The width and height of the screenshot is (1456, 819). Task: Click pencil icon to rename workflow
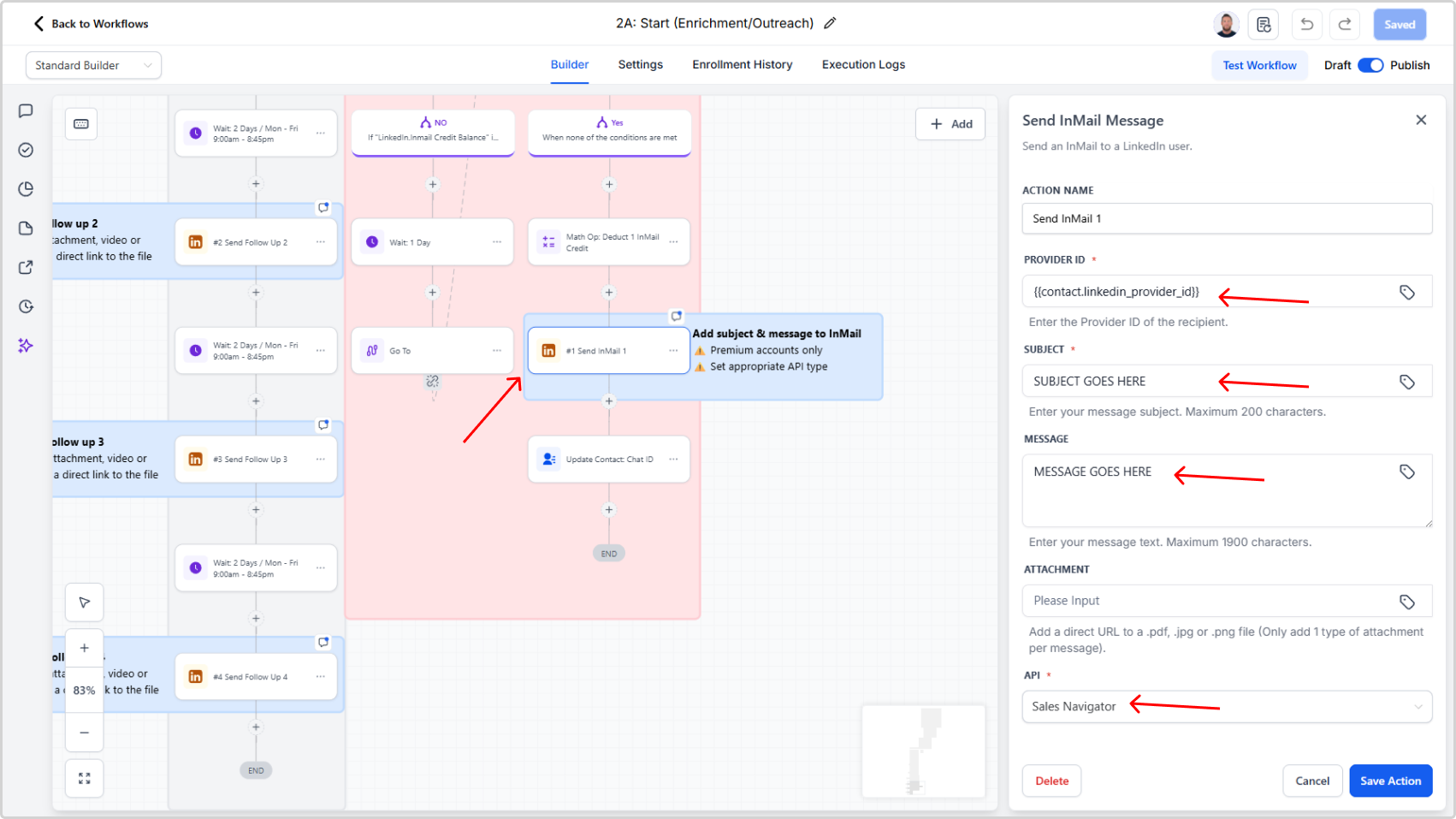point(830,23)
